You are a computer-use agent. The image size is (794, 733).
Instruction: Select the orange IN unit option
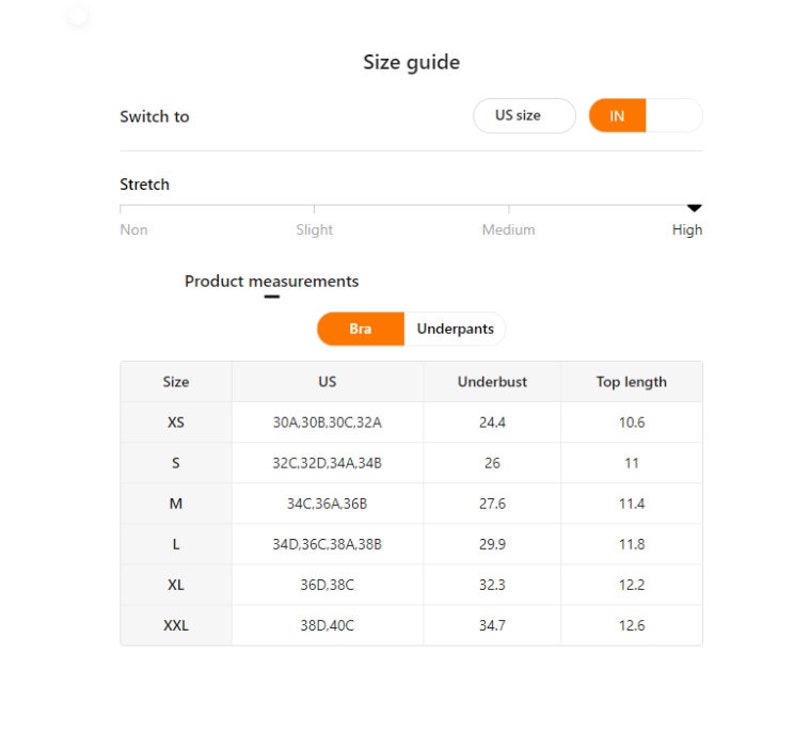617,116
